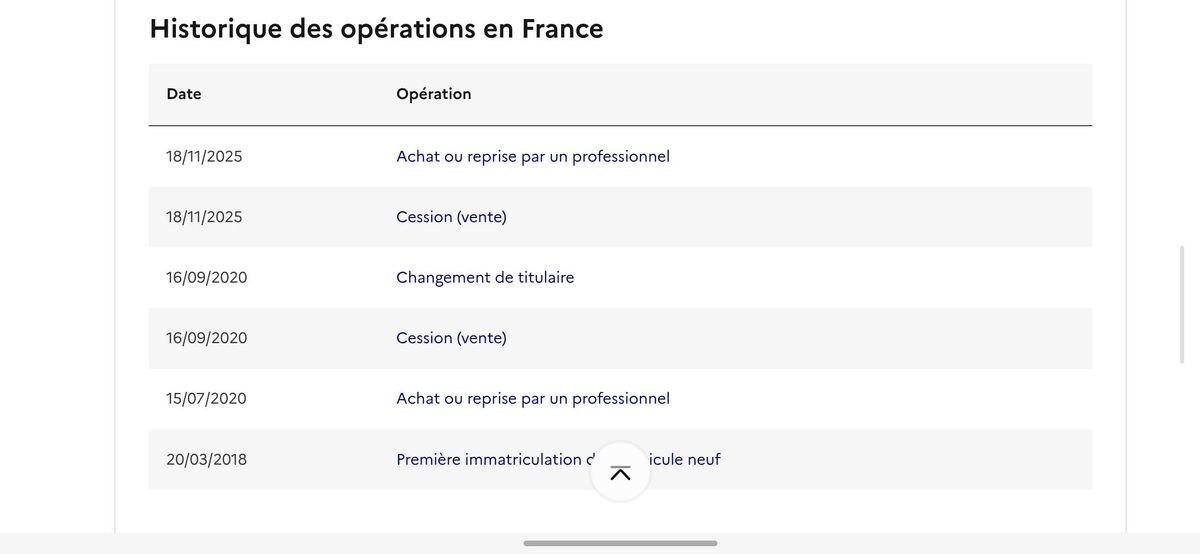Click the scroll-to-top arrow button
Image resolution: width=1200 pixels, height=554 pixels.
click(x=620, y=472)
